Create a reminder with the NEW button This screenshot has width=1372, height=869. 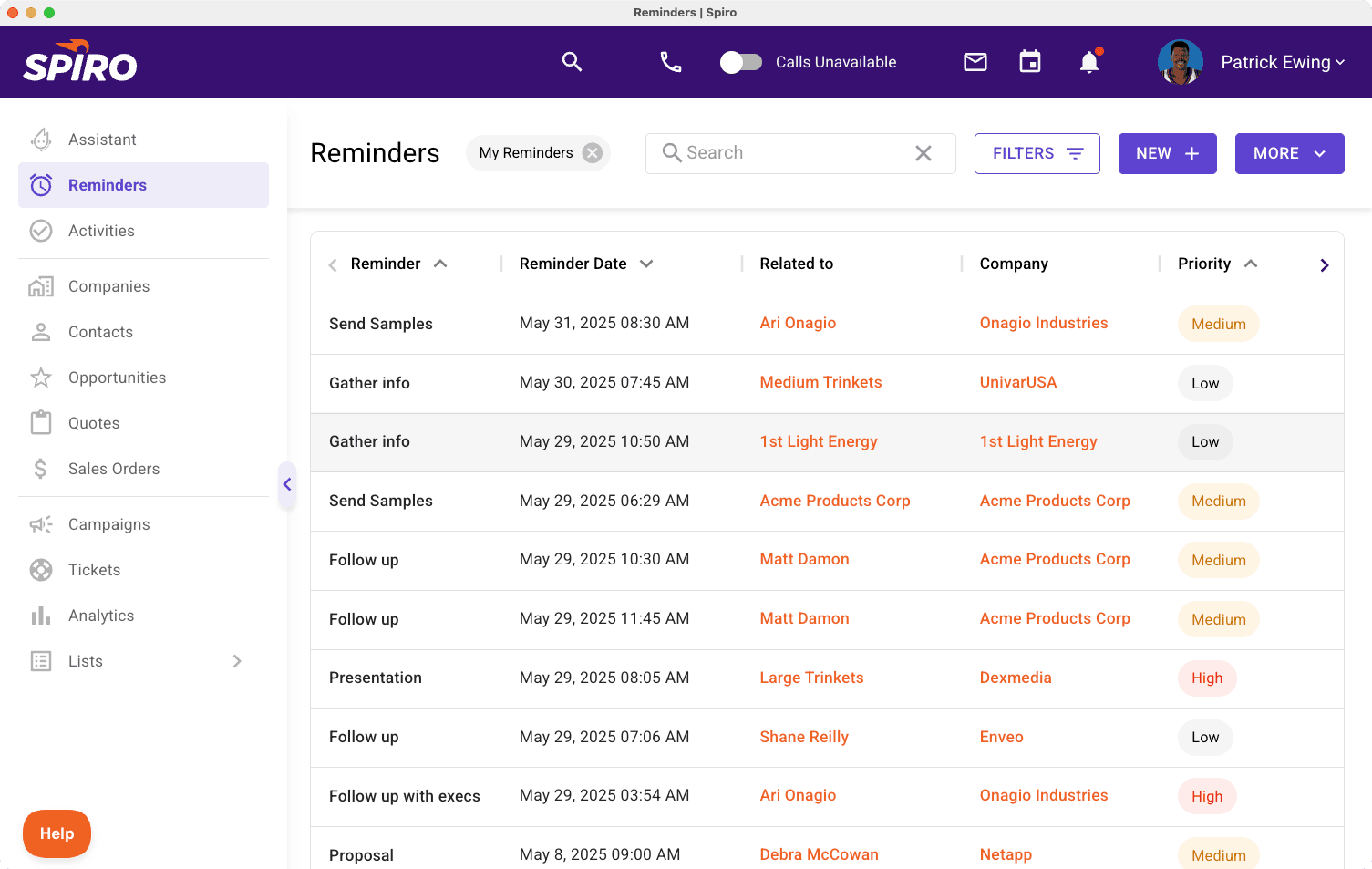[1168, 153]
